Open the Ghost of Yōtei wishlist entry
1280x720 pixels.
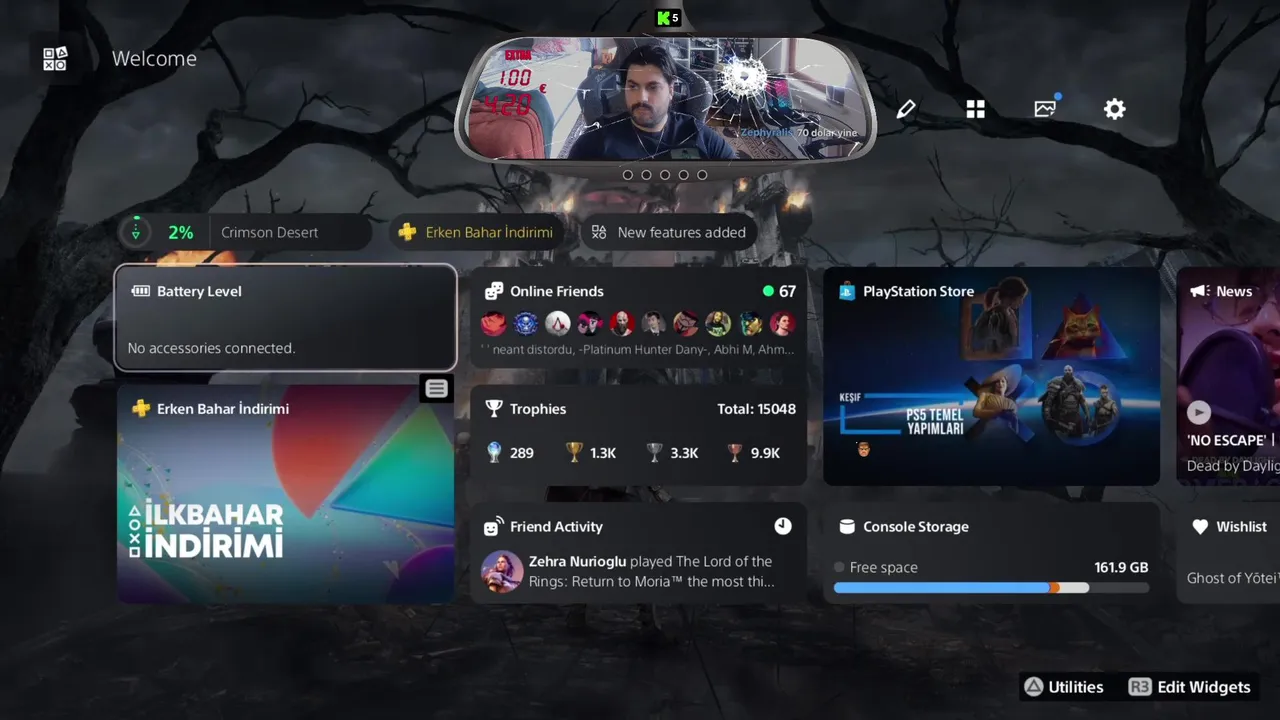click(x=1233, y=578)
